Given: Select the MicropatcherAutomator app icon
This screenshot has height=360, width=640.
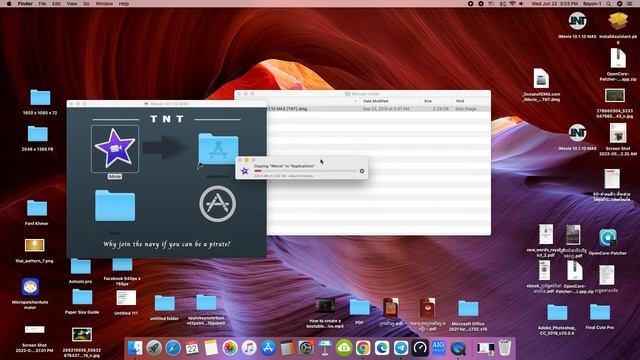Looking at the screenshot, I should tap(30, 287).
